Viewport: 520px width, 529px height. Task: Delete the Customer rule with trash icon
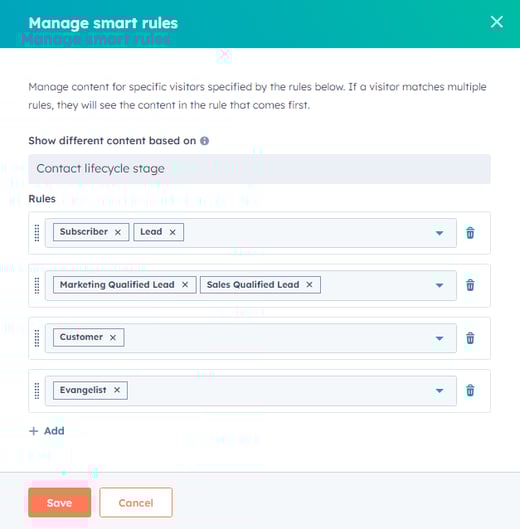(x=470, y=338)
